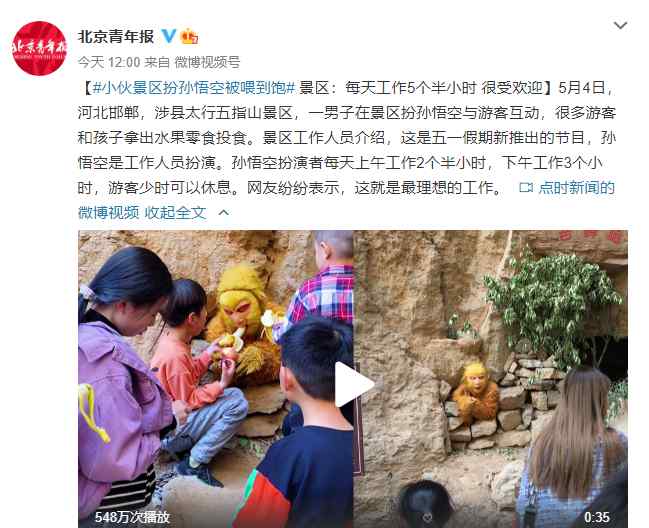Click the 北京青年报 red avatar logo
The width and height of the screenshot is (649, 528).
tap(39, 48)
